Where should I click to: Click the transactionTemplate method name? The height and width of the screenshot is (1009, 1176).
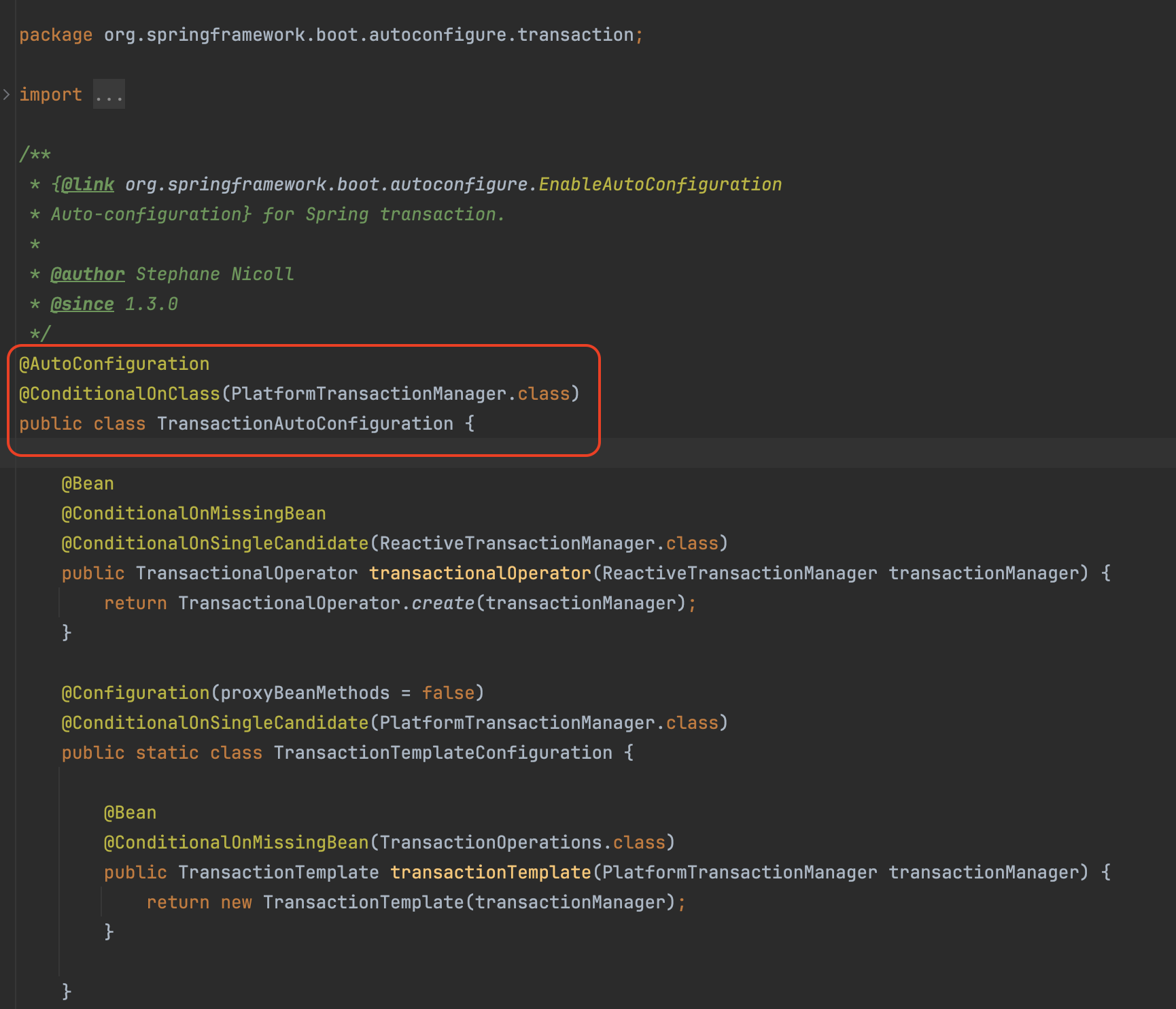tap(491, 872)
